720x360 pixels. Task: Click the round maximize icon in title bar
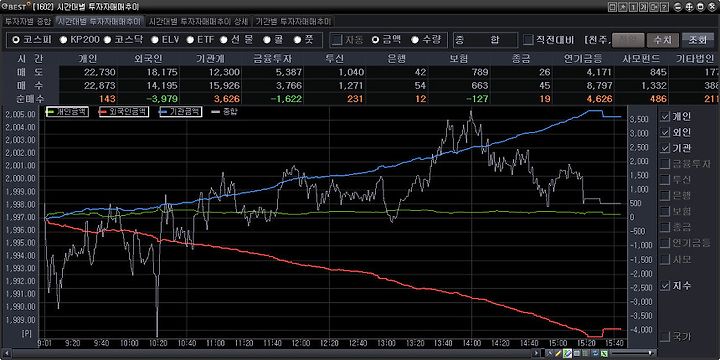pos(700,7)
